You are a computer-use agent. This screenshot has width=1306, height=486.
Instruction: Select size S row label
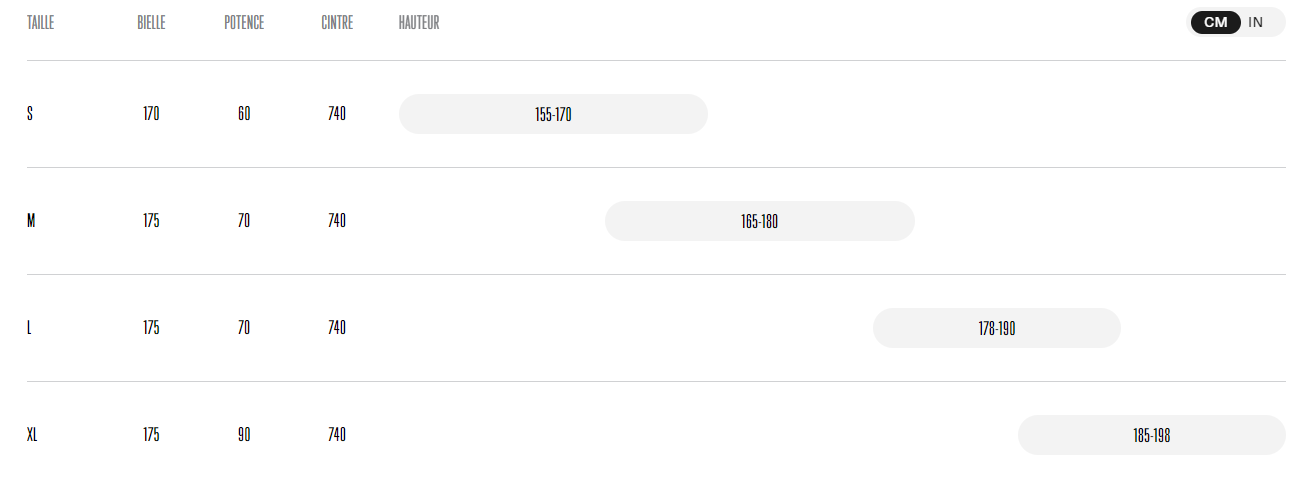click(30, 114)
